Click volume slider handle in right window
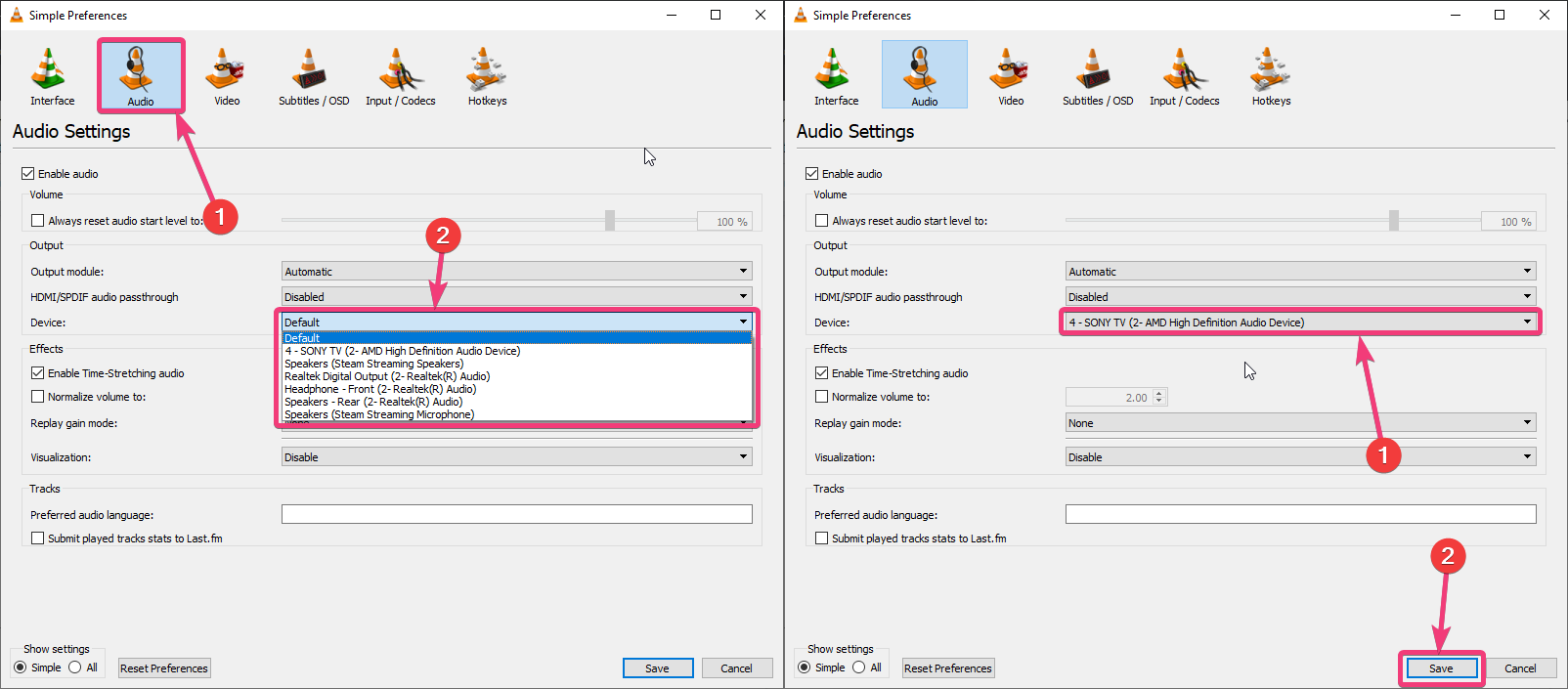 [x=1394, y=221]
